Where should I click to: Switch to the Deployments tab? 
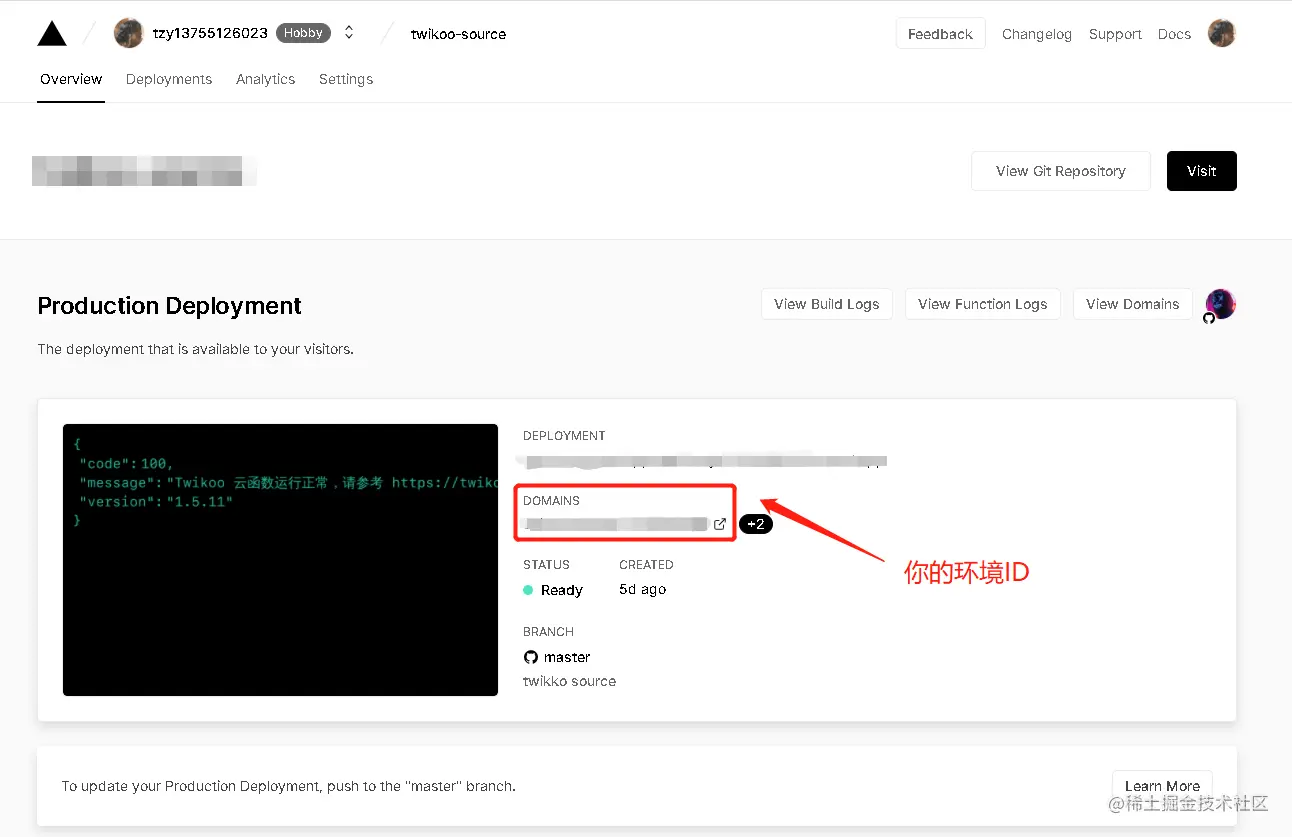tap(169, 79)
